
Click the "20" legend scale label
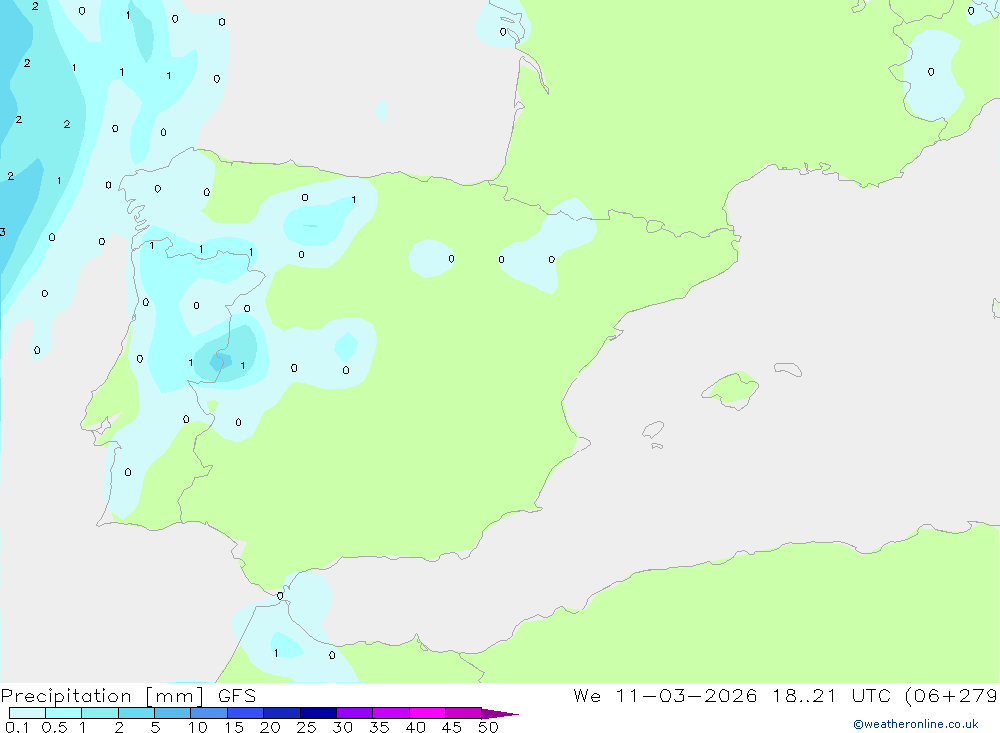click(270, 727)
